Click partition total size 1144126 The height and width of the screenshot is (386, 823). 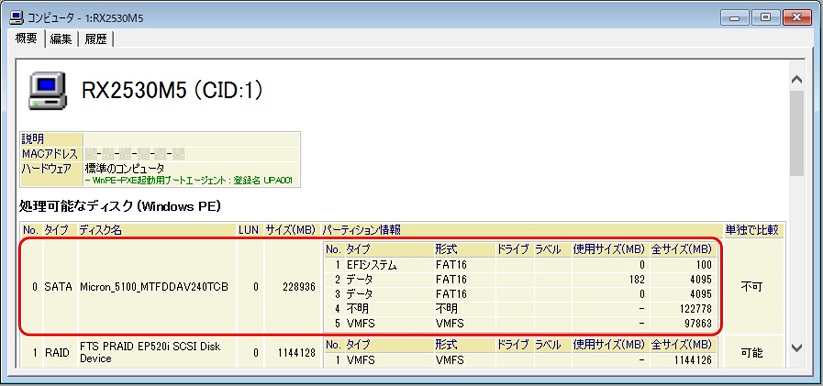[692, 360]
